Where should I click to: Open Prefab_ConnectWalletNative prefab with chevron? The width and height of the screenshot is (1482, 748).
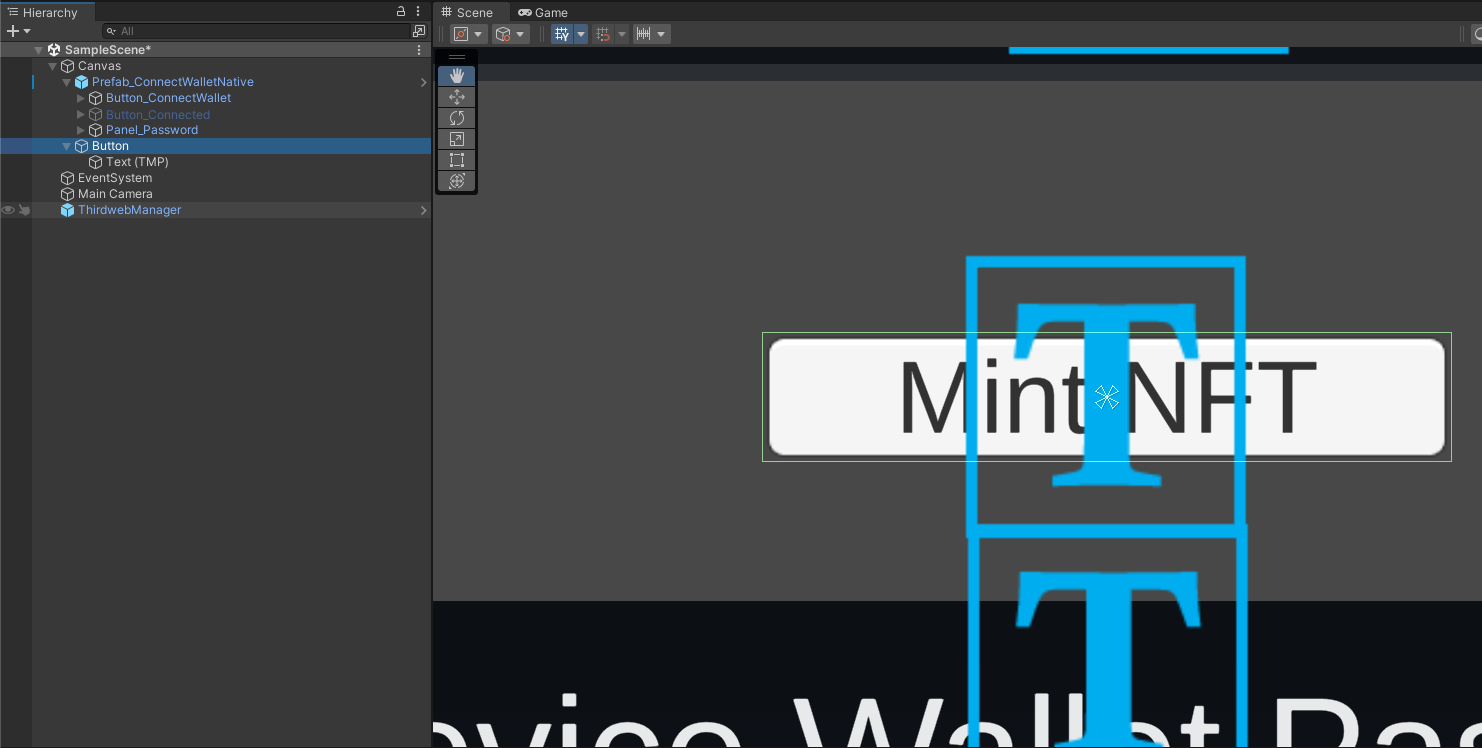click(x=424, y=82)
